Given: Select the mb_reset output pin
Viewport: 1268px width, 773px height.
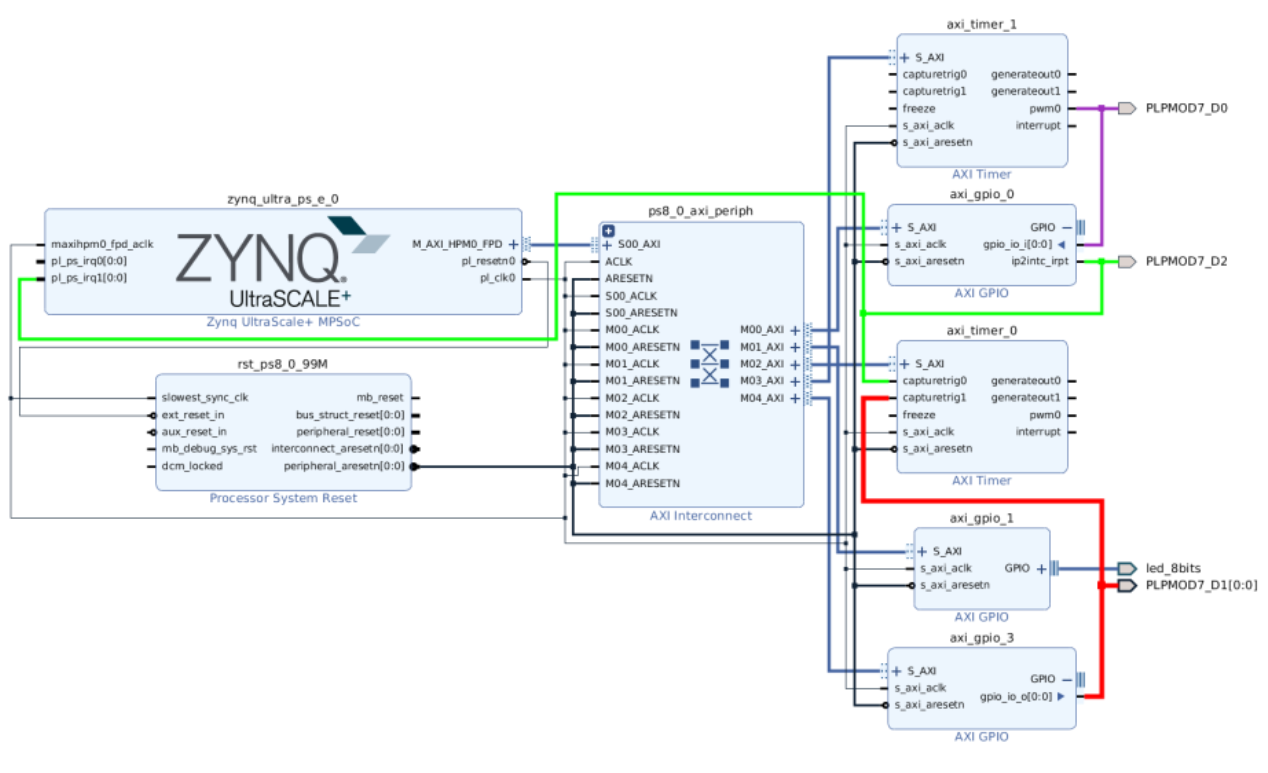Looking at the screenshot, I should pyautogui.click(x=380, y=397).
